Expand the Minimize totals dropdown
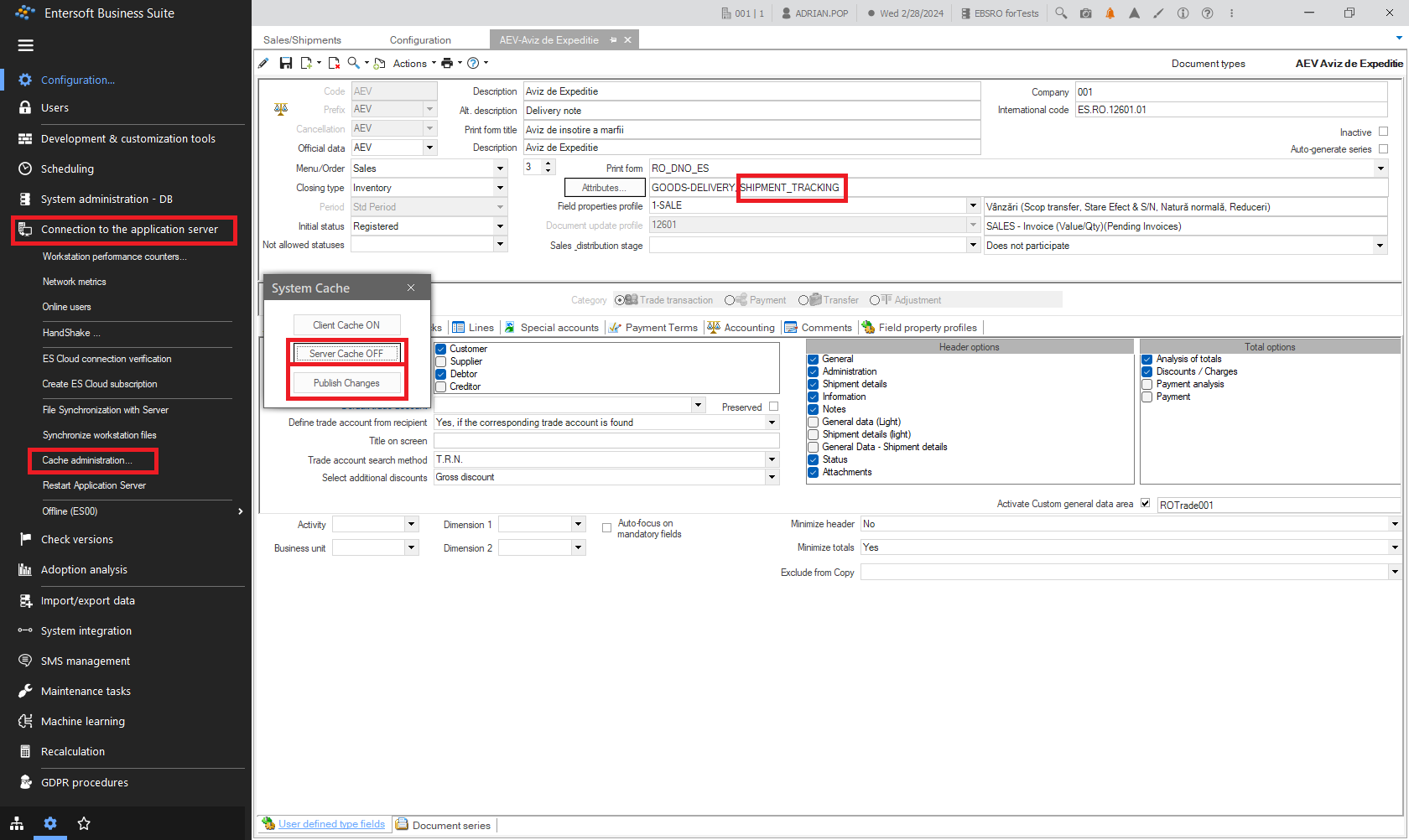Viewport: 1409px width, 840px height. tap(1394, 547)
